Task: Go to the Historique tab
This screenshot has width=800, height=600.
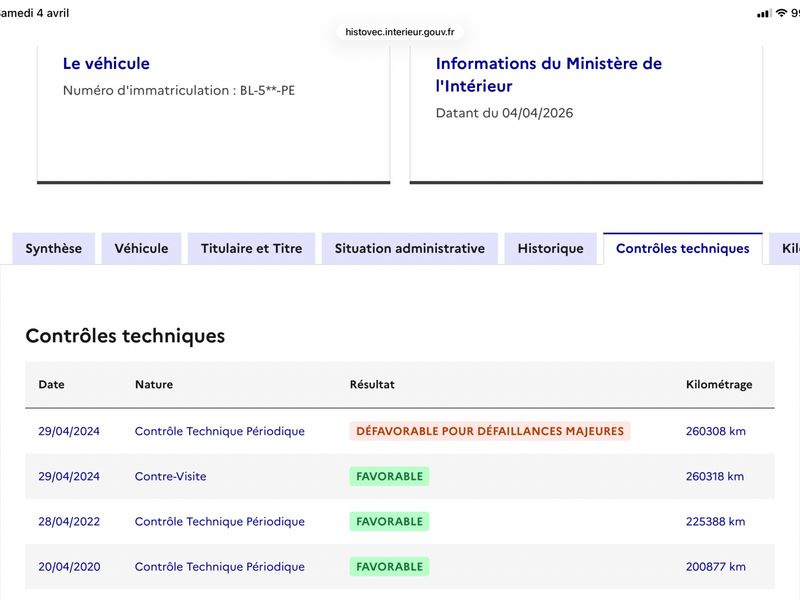Action: [x=551, y=248]
